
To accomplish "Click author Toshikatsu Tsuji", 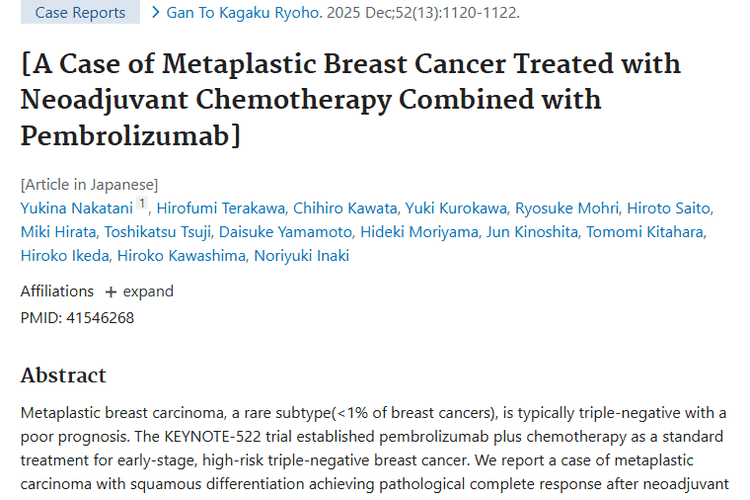I will click(x=156, y=232).
